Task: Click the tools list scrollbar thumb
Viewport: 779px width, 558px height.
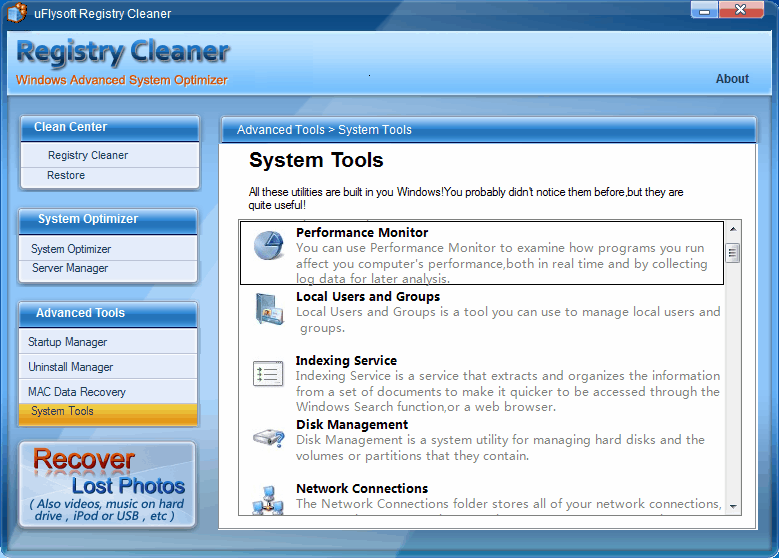Action: coord(733,253)
